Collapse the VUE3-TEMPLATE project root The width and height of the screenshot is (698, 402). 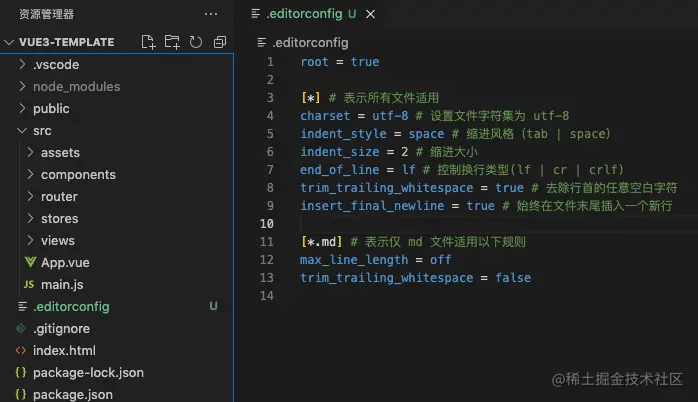pos(9,42)
